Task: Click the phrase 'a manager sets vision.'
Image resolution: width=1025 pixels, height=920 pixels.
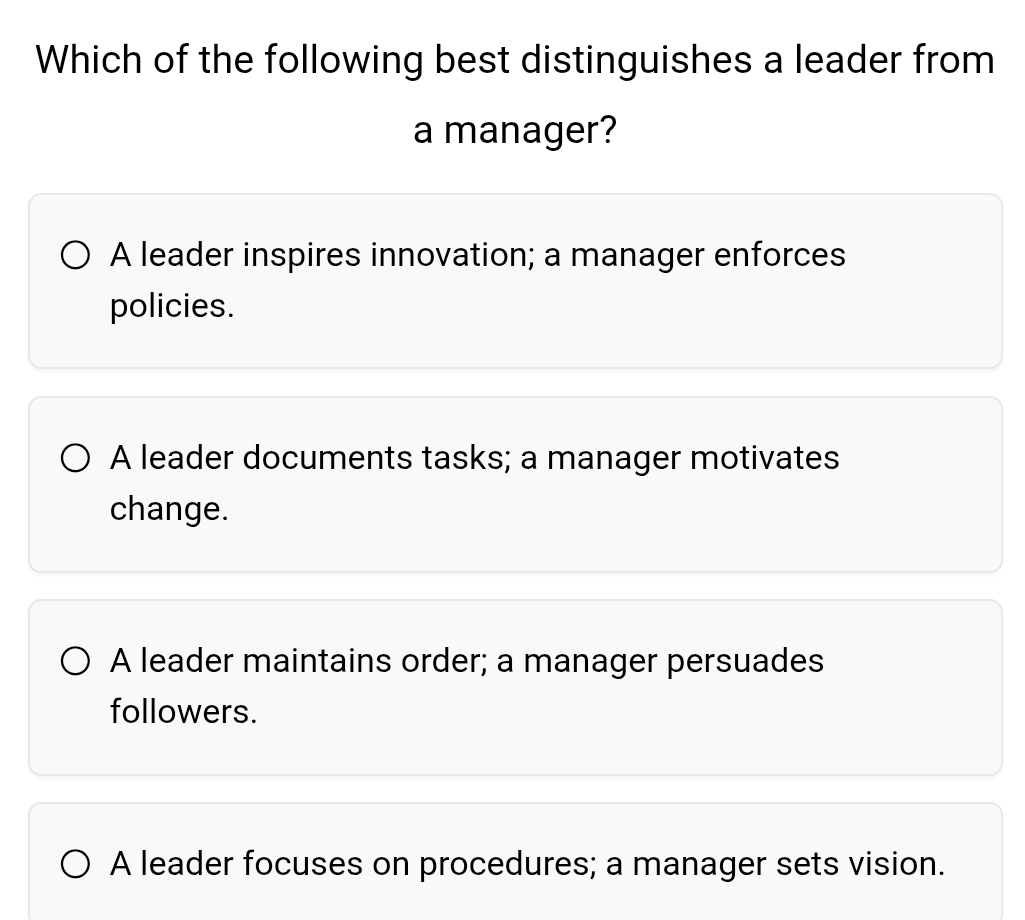Action: [x=776, y=863]
